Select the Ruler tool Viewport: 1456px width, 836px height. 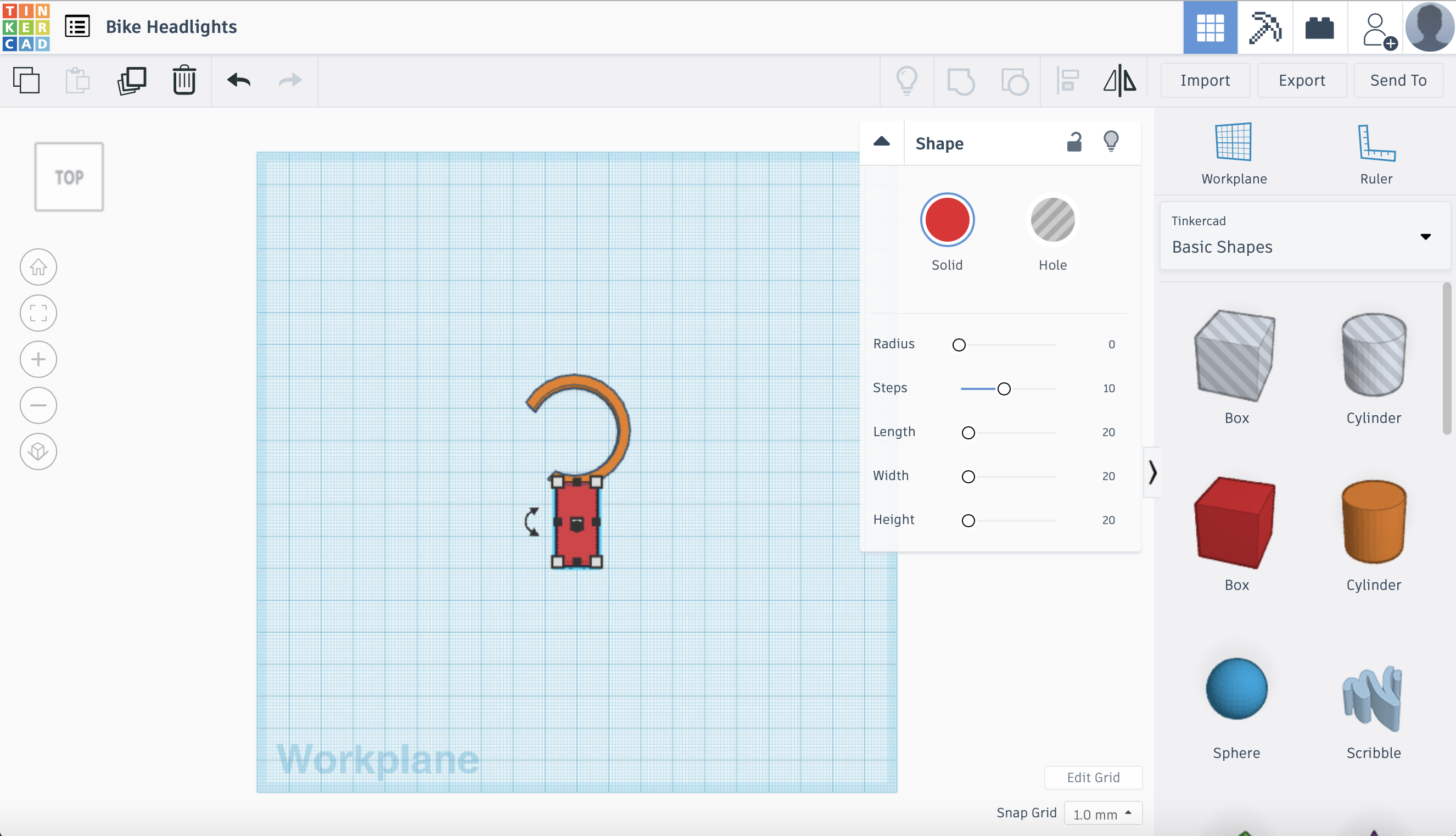click(x=1376, y=152)
